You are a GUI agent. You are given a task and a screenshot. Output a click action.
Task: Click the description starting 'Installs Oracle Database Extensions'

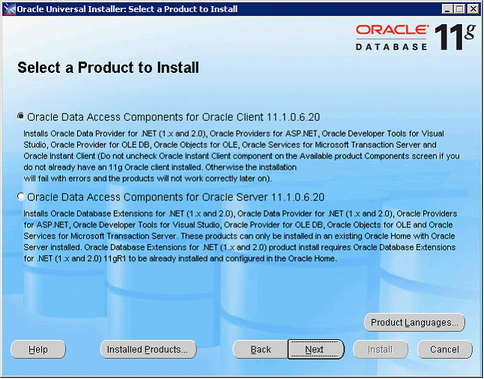tap(240, 236)
